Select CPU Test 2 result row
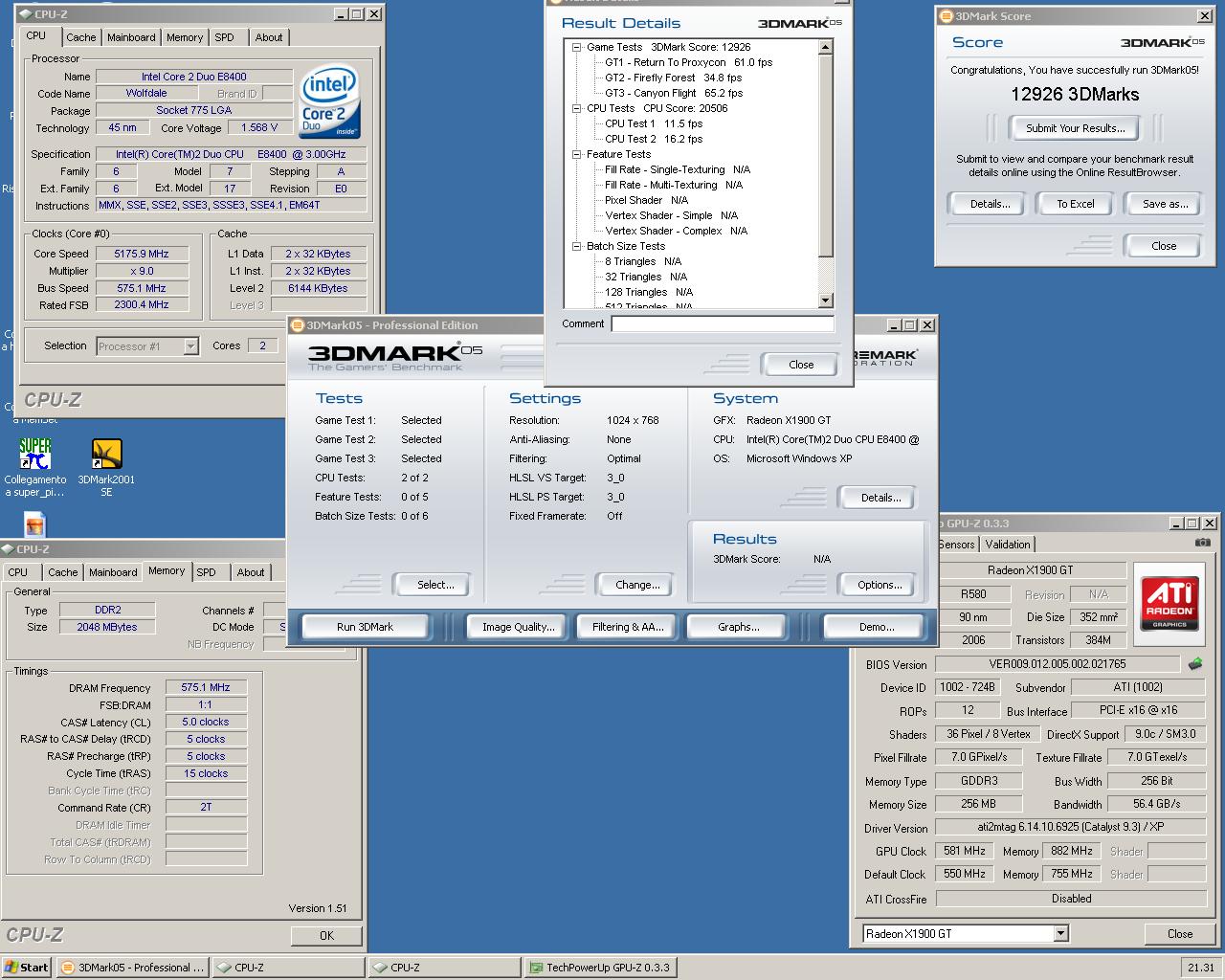Image resolution: width=1225 pixels, height=980 pixels. click(654, 139)
